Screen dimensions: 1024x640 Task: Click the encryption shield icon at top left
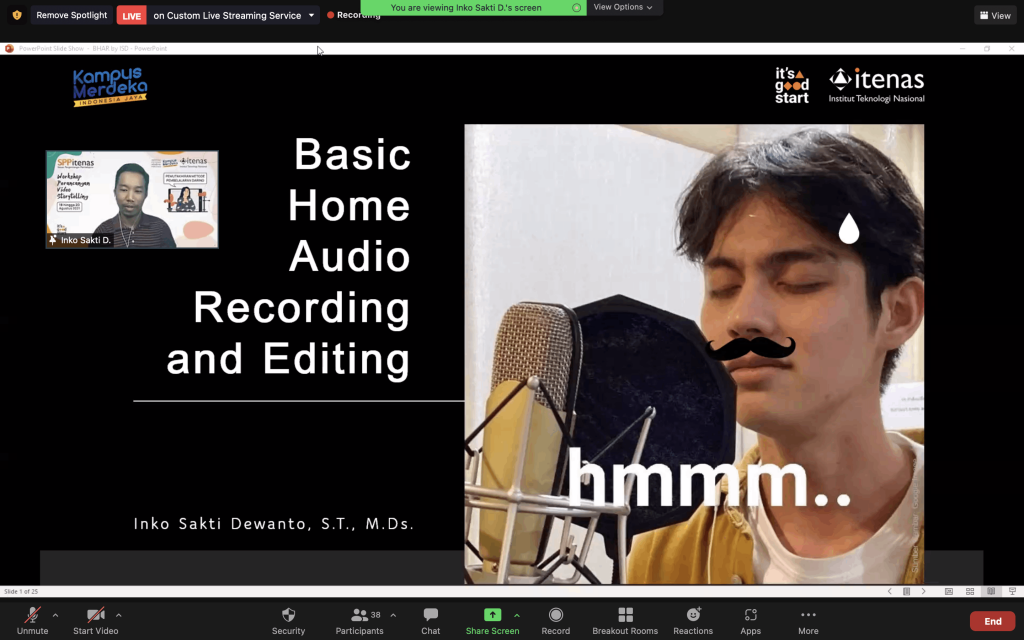pos(16,15)
